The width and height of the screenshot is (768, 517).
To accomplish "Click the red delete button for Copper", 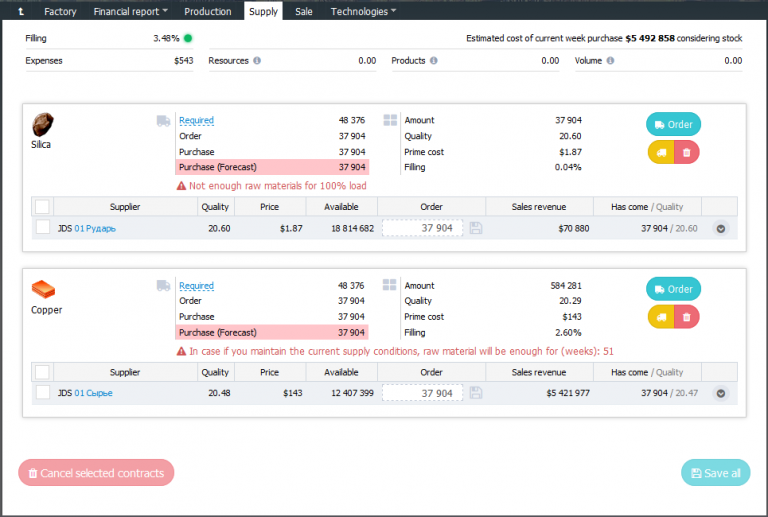I will tap(686, 317).
